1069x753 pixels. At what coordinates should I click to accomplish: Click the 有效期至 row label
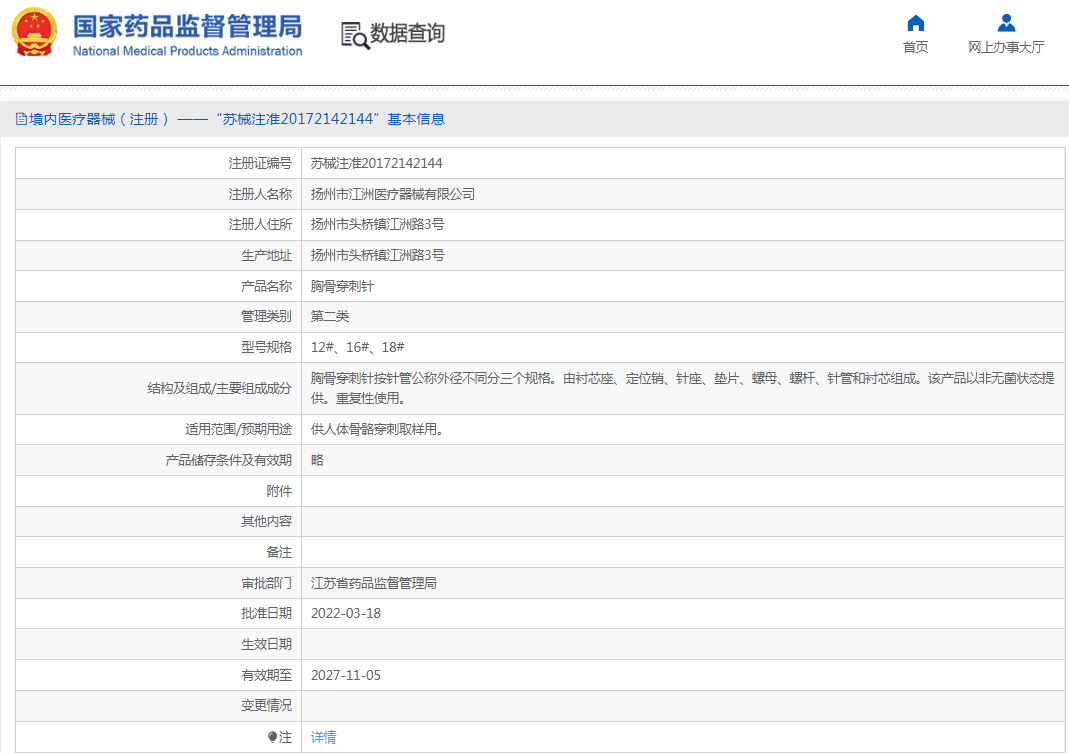tap(267, 675)
